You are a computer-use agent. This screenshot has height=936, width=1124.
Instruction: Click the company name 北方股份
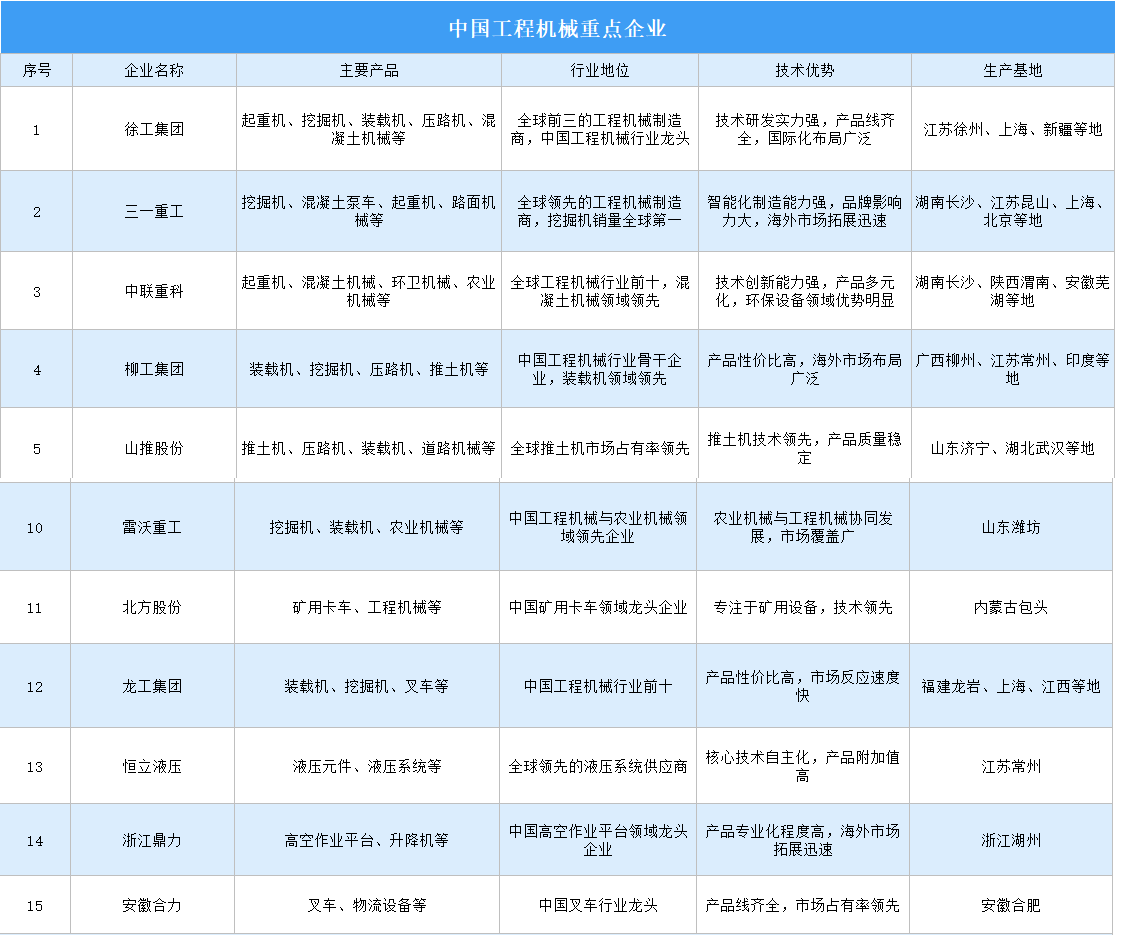(x=152, y=608)
